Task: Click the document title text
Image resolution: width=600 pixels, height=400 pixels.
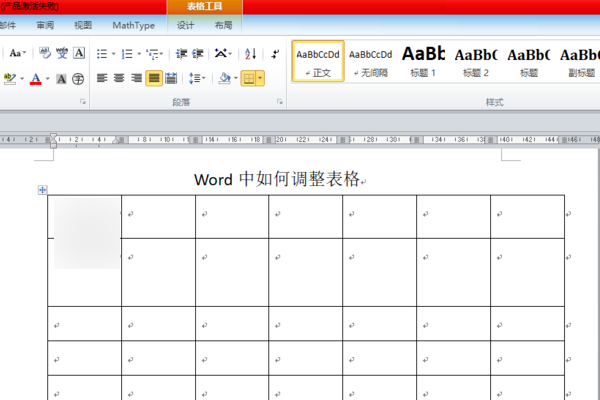Action: point(277,179)
